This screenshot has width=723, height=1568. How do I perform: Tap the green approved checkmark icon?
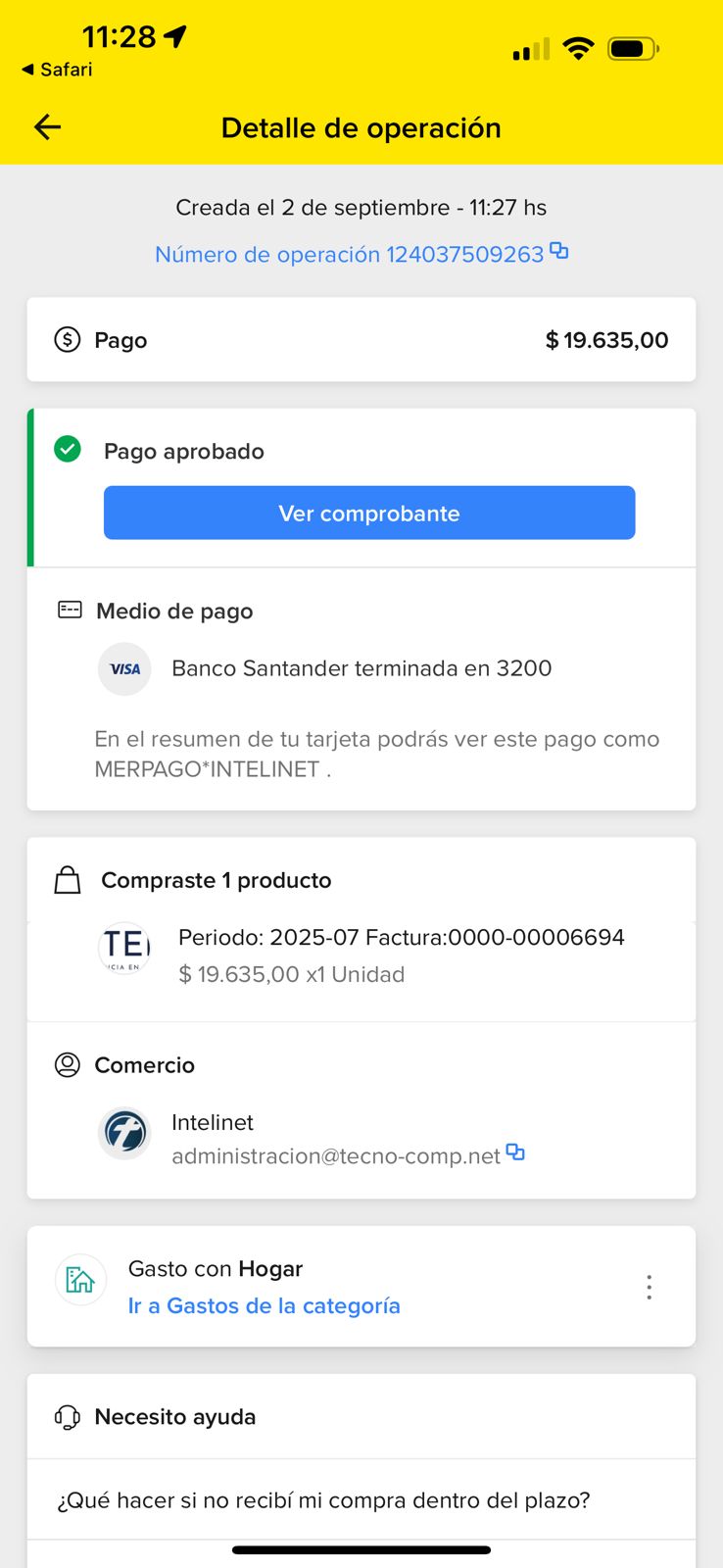(68, 450)
